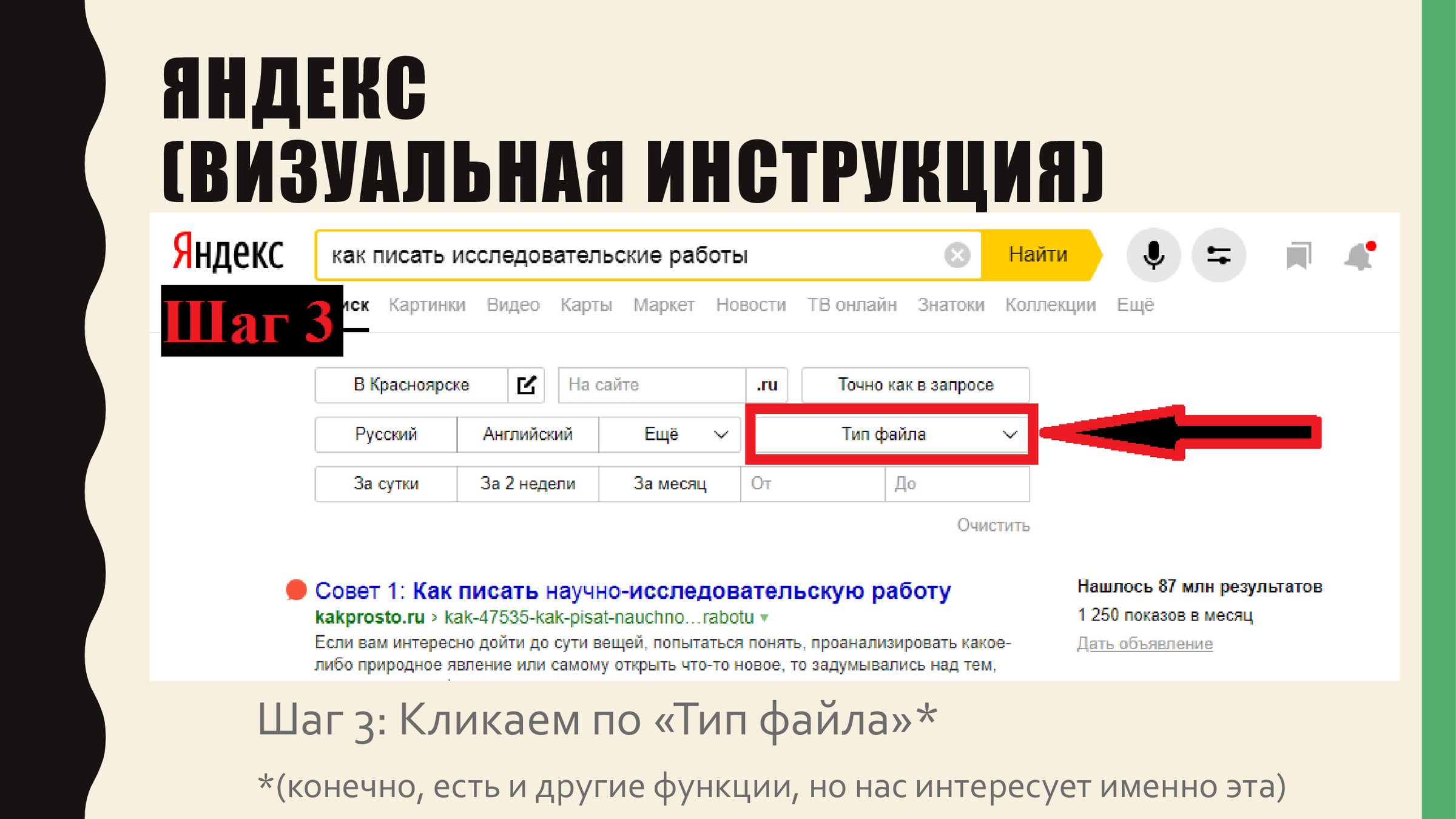Expand the Ещё languages dropdown

pos(670,434)
